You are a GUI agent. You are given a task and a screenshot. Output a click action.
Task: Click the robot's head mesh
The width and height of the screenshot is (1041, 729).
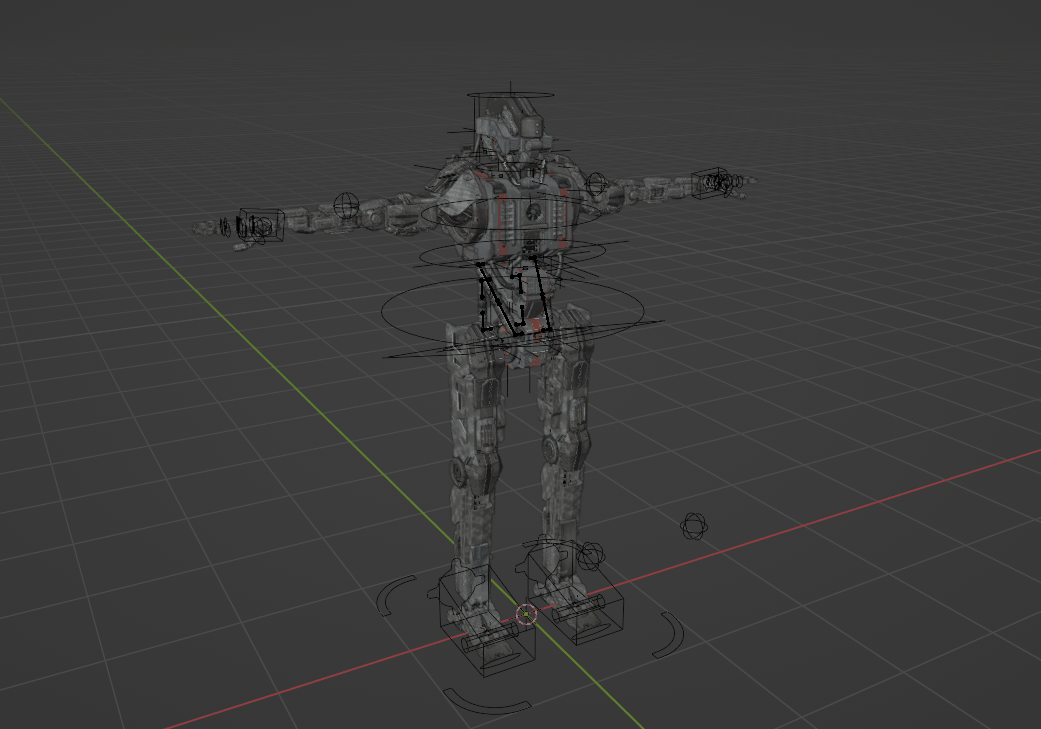pos(511,126)
